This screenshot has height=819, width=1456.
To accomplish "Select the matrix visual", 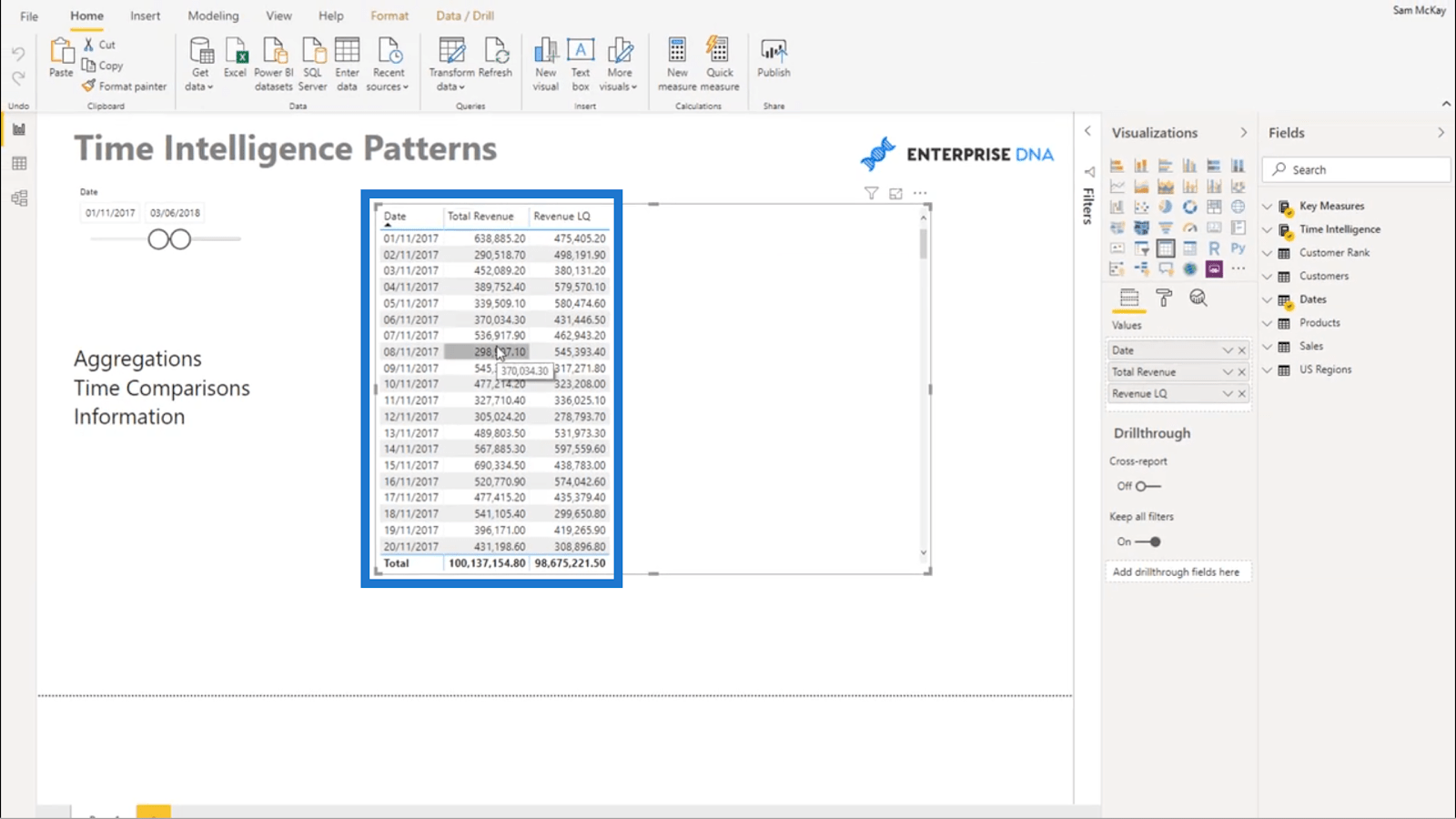I will (x=1189, y=248).
